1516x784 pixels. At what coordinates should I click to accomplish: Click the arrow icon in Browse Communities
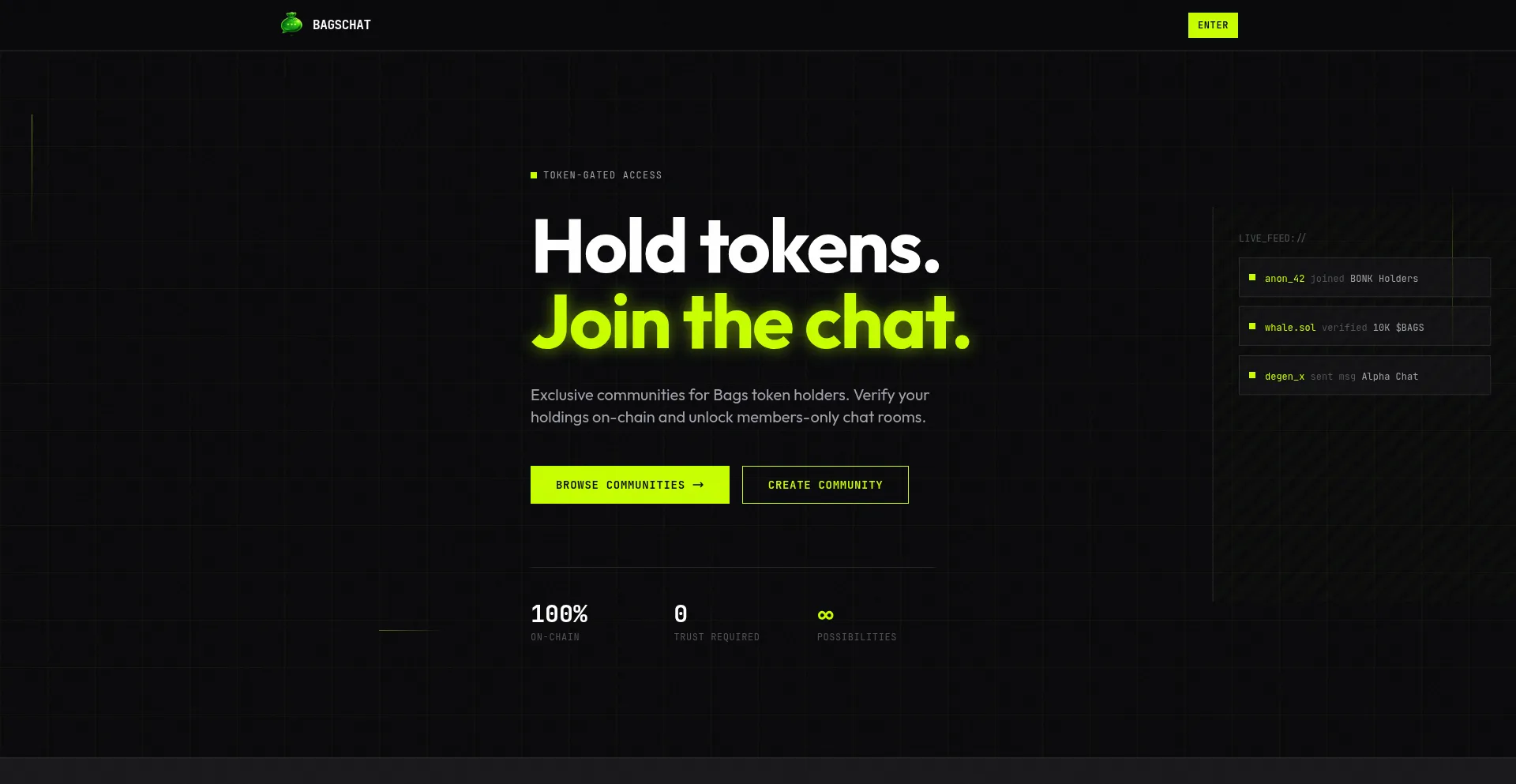(x=698, y=485)
